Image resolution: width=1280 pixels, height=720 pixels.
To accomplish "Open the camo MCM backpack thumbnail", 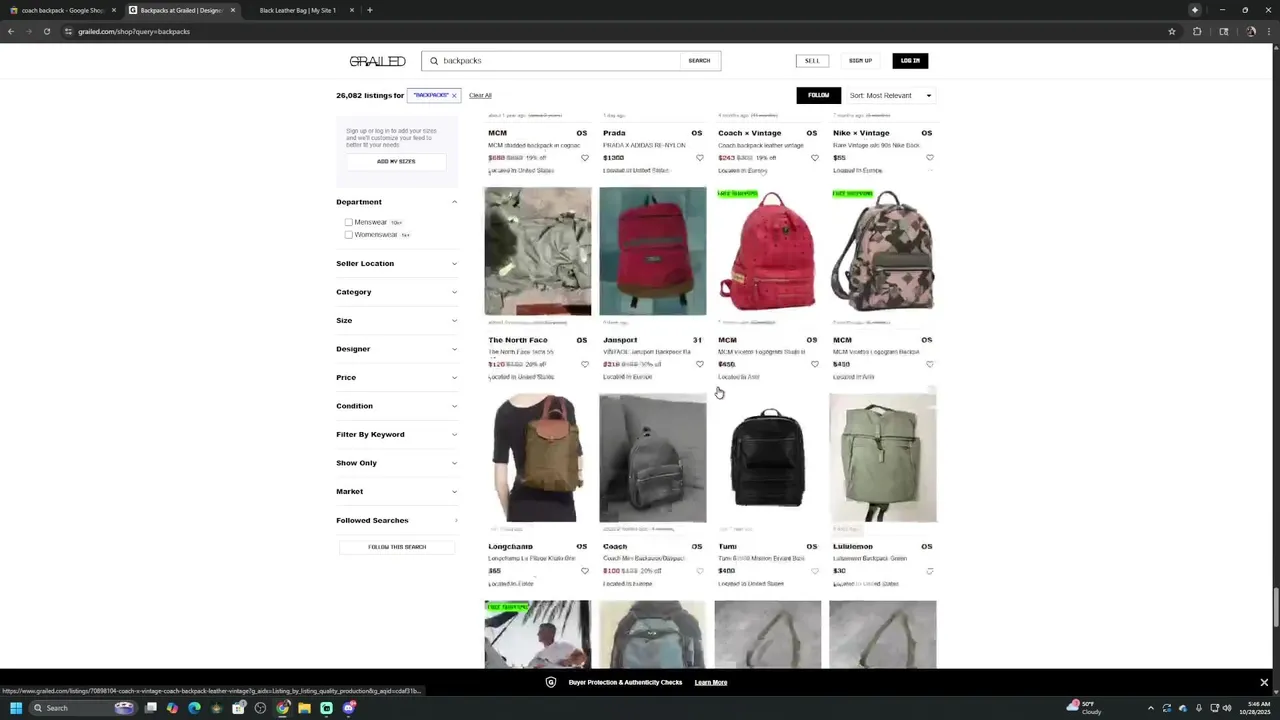I will pos(883,251).
